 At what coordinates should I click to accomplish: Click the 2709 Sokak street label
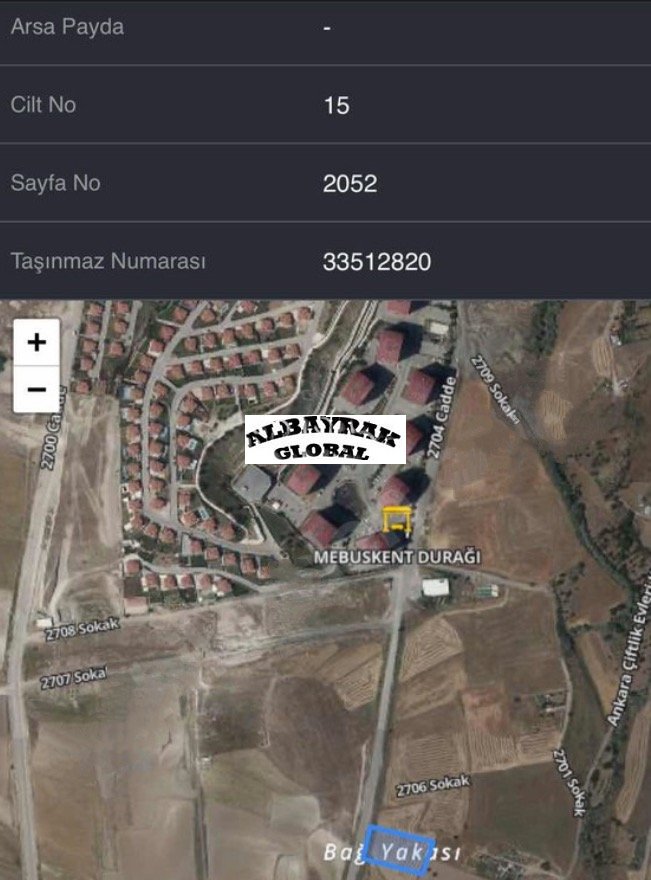pos(495,388)
